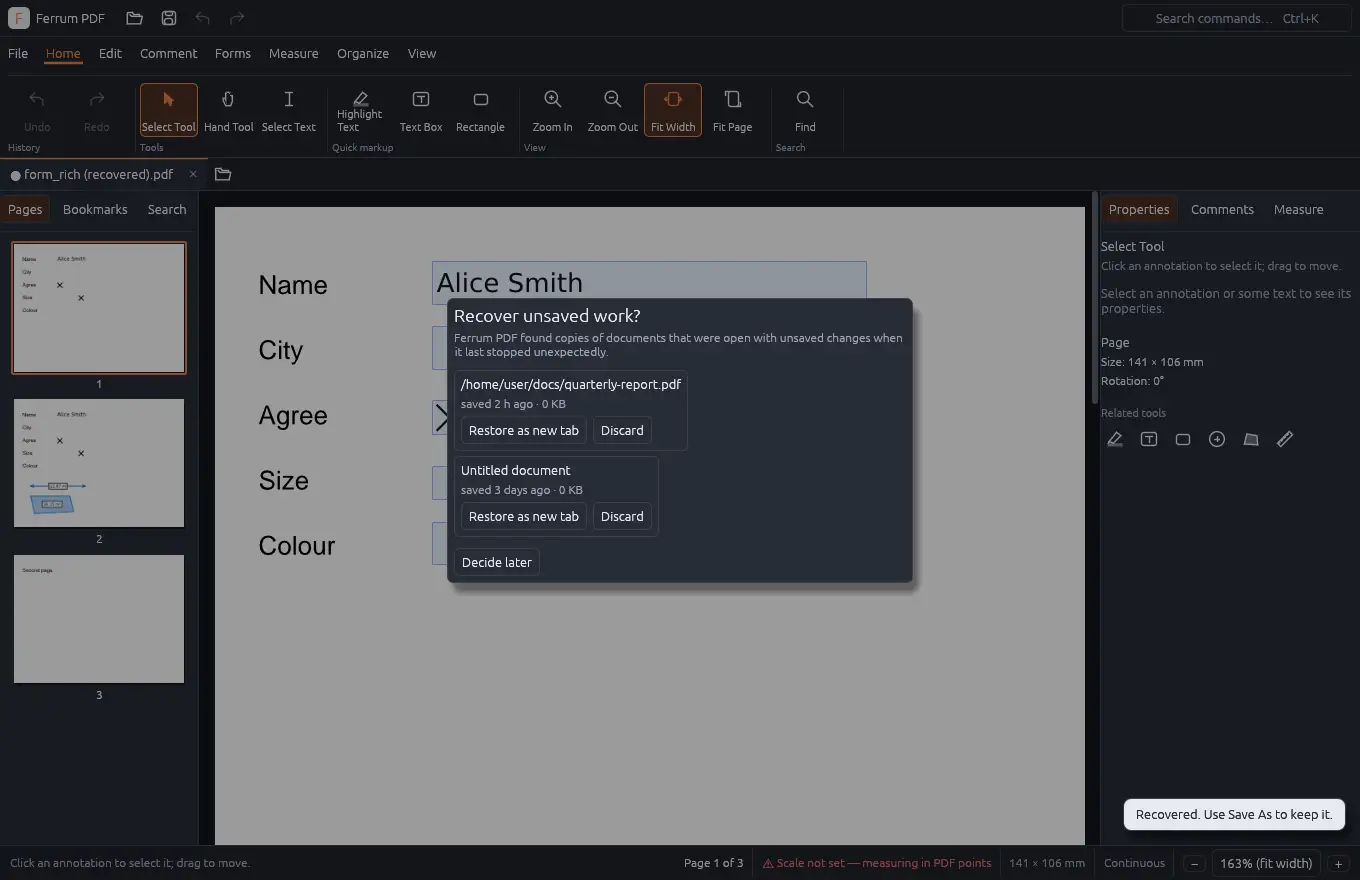Restore Untitled document as new tab
Screen dimensions: 1360x880
pos(524,516)
